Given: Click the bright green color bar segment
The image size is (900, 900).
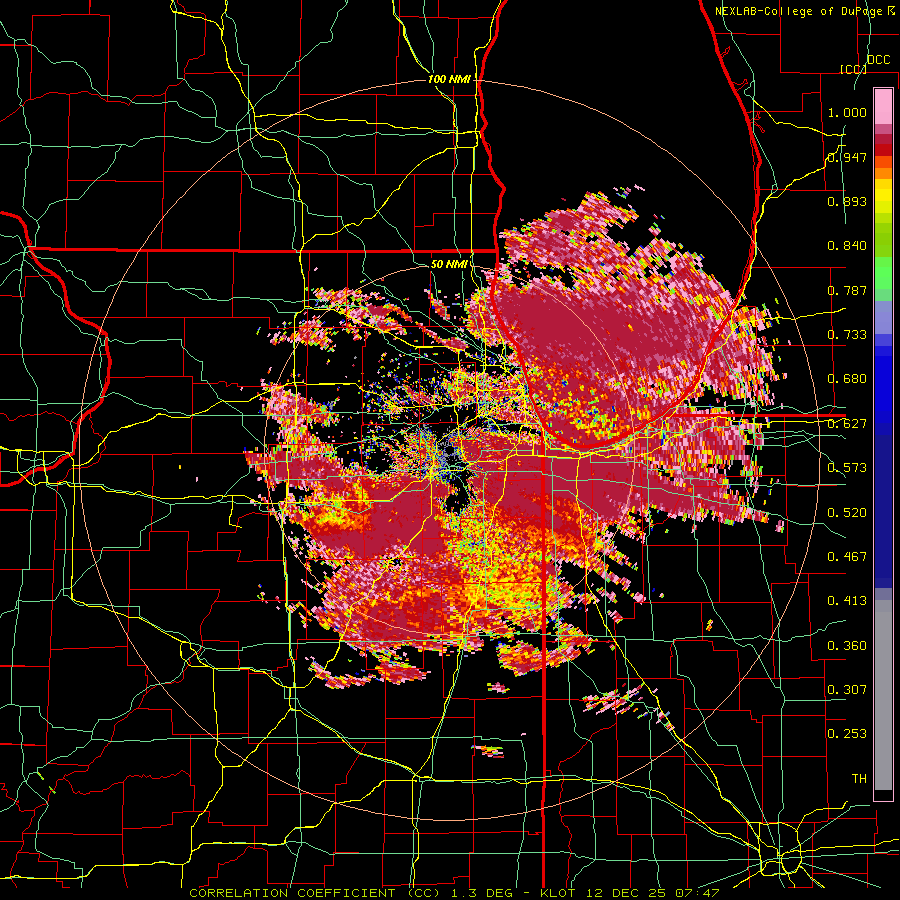Looking at the screenshot, I should coord(883,273).
